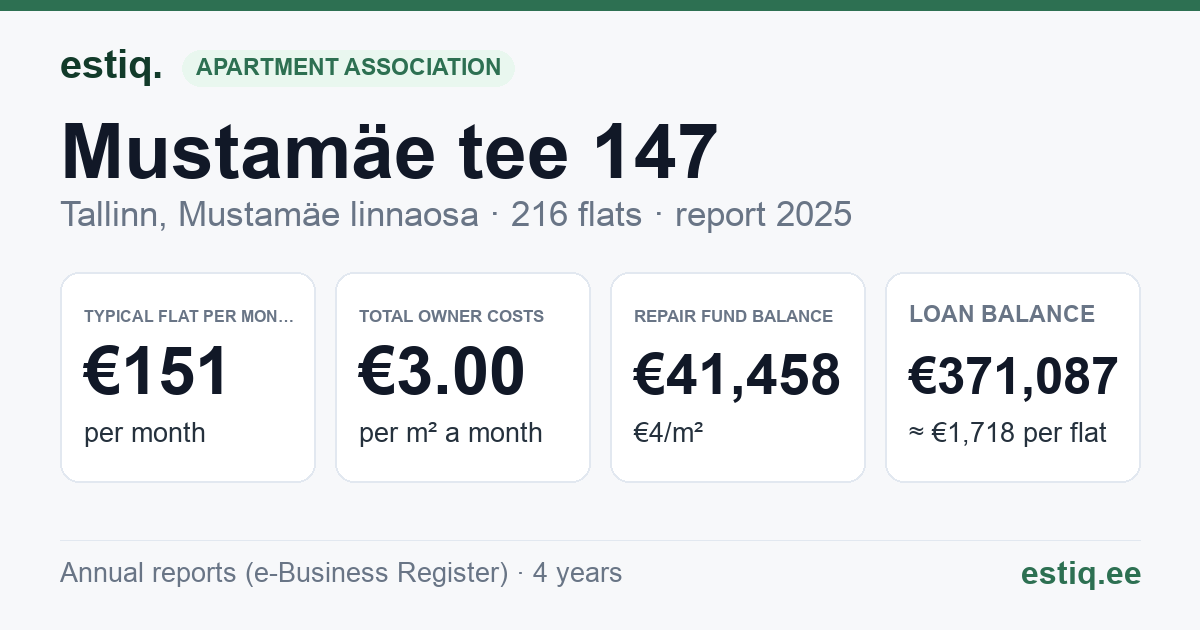The width and height of the screenshot is (1200, 630).
Task: Click the €41,458 value
Action: tap(737, 376)
